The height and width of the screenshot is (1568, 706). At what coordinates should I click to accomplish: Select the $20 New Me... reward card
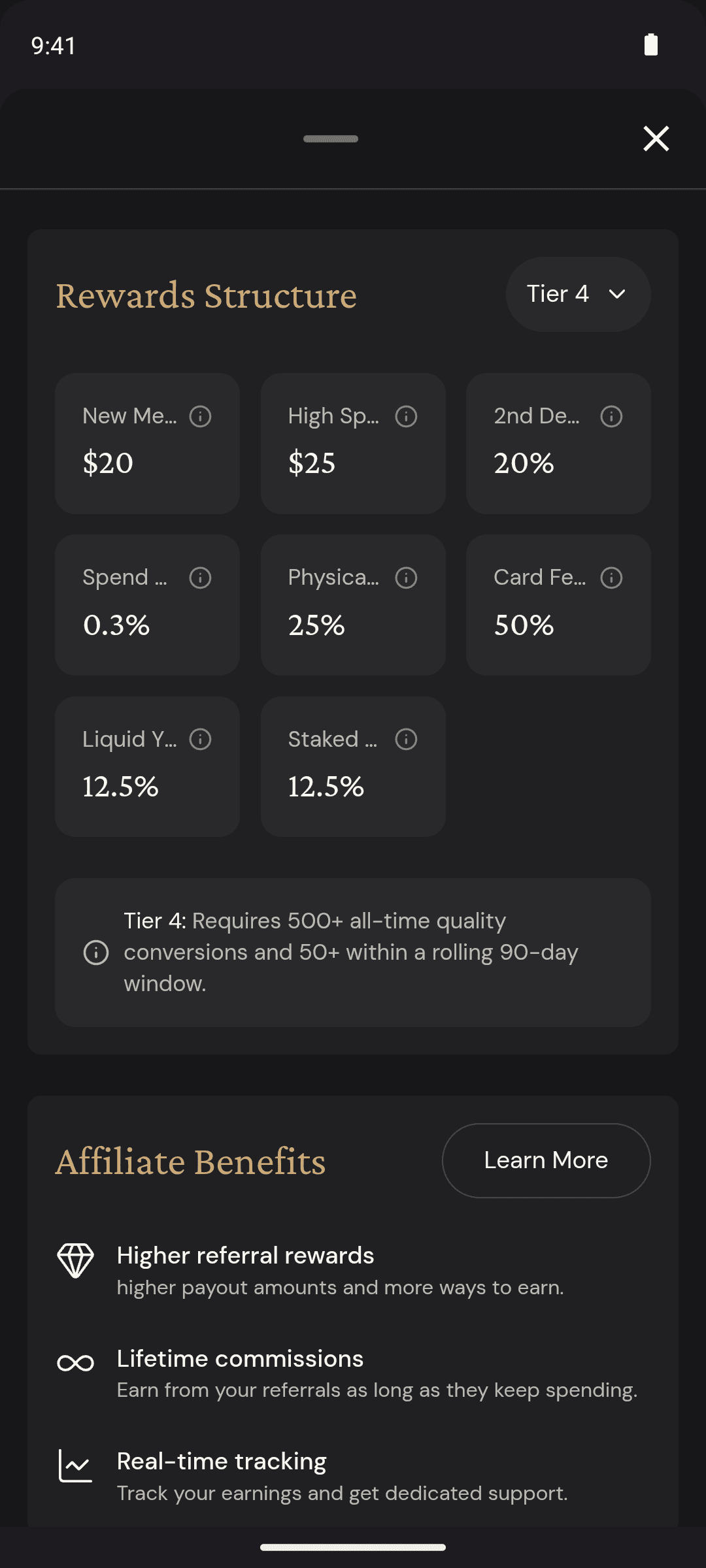tap(147, 444)
